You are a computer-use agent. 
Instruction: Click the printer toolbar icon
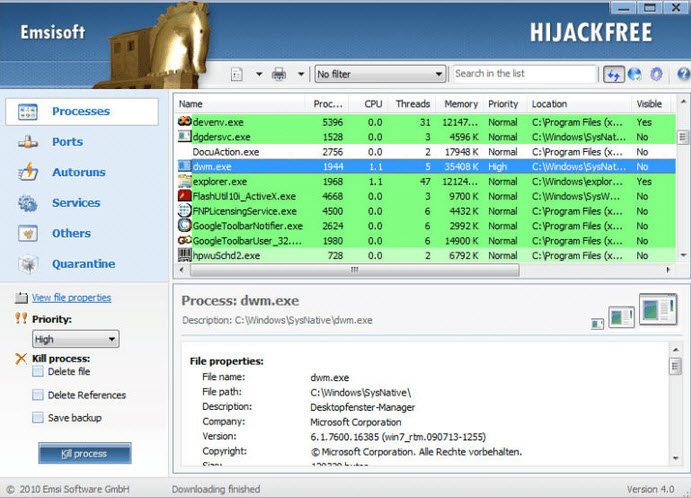point(279,74)
